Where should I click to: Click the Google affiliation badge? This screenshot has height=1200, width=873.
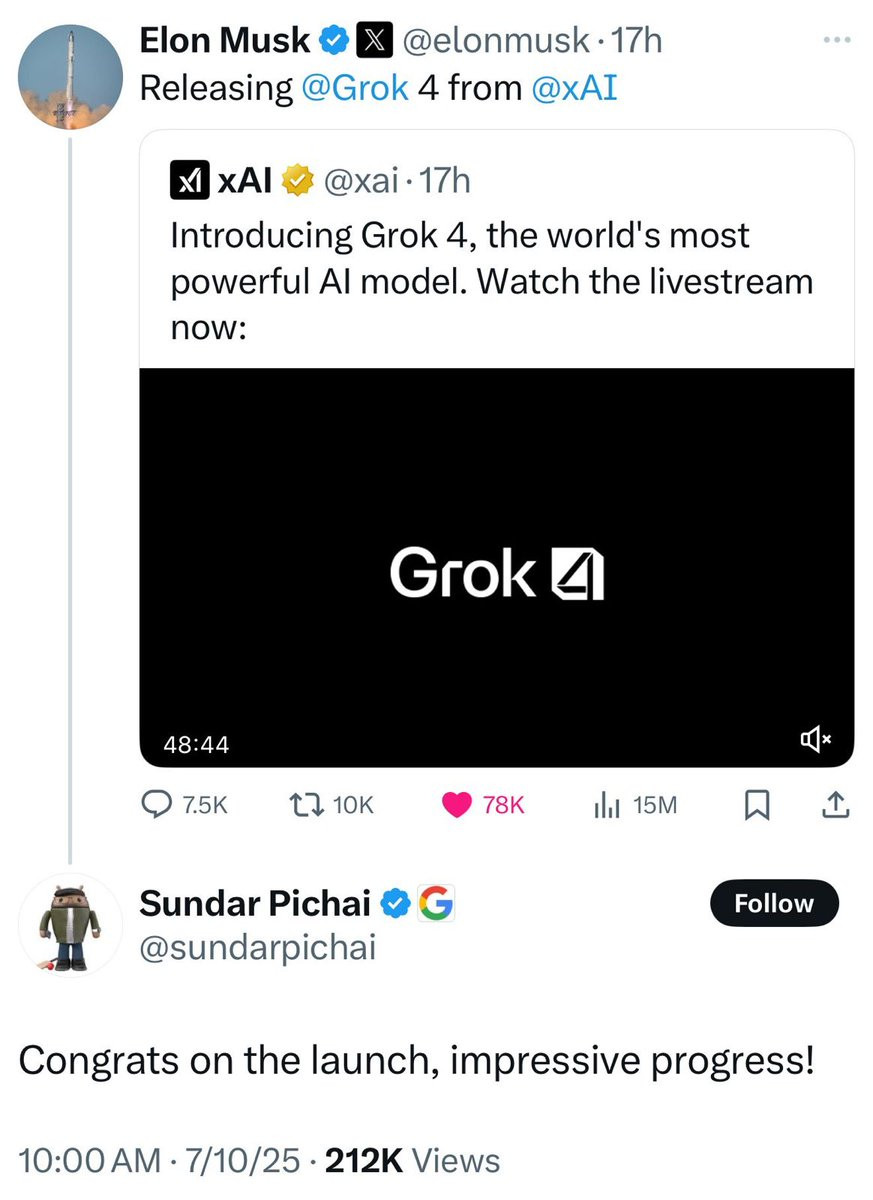(432, 904)
